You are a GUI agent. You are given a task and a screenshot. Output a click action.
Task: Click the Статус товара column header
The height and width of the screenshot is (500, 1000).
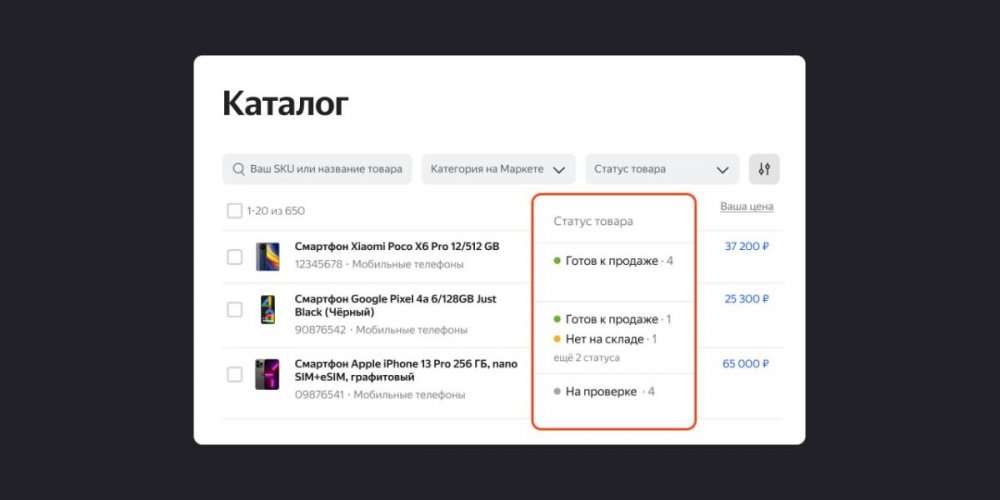click(593, 221)
